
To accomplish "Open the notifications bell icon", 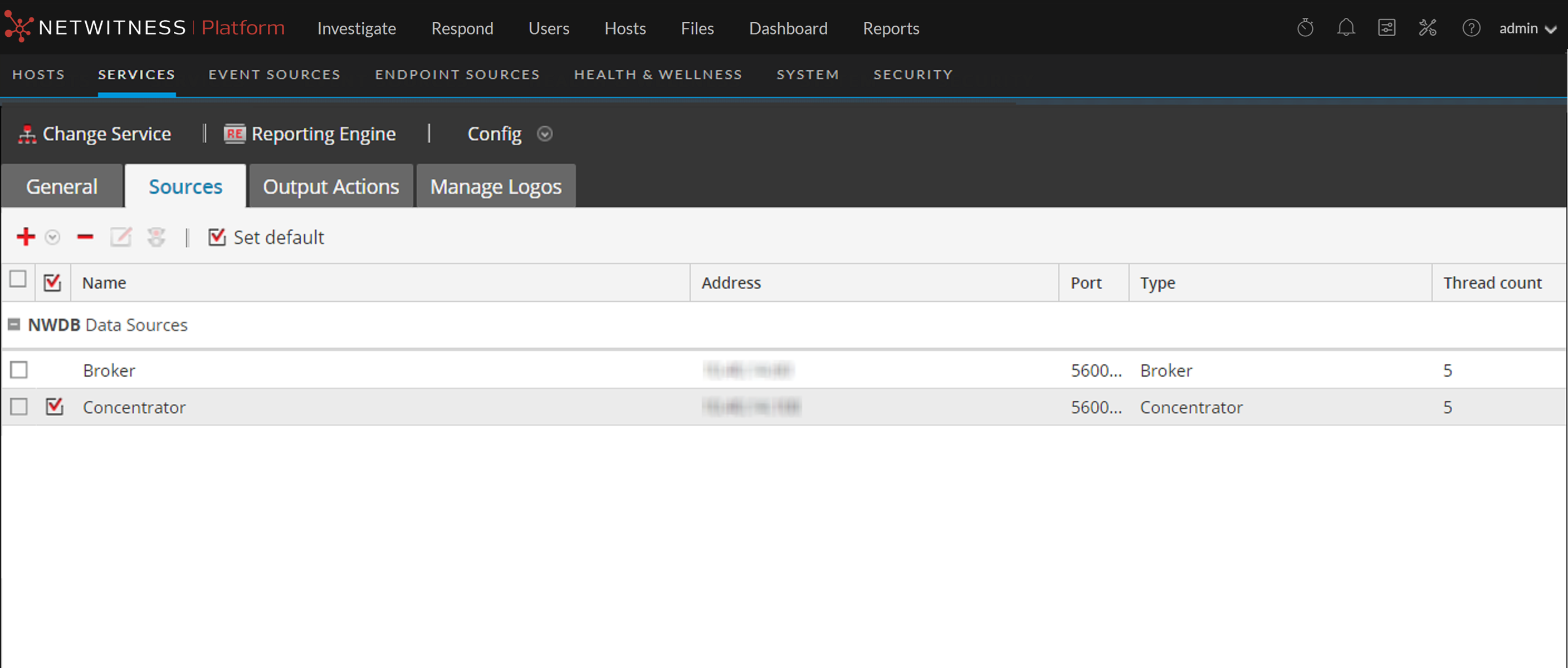I will click(x=1346, y=28).
